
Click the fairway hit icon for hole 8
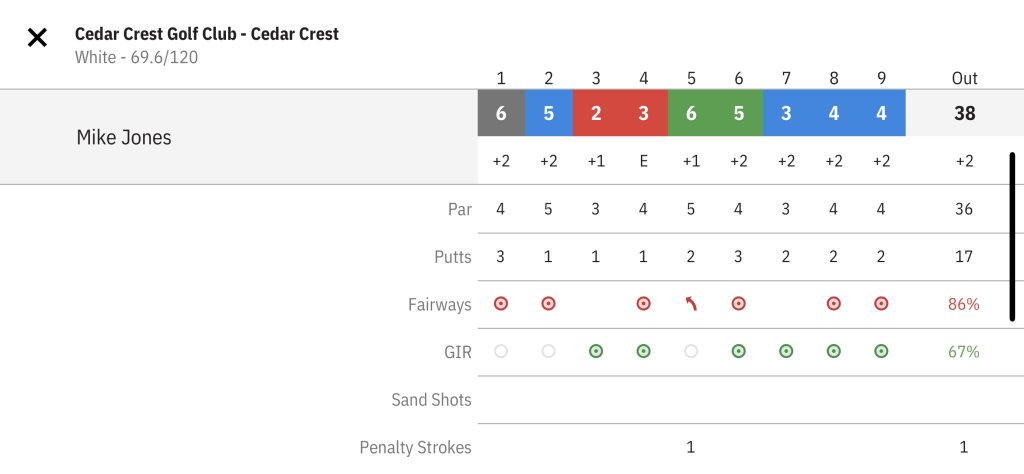click(834, 304)
